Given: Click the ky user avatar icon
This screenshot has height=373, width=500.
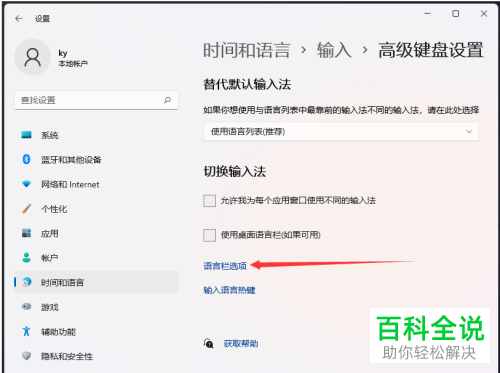Looking at the screenshot, I should coord(33,57).
